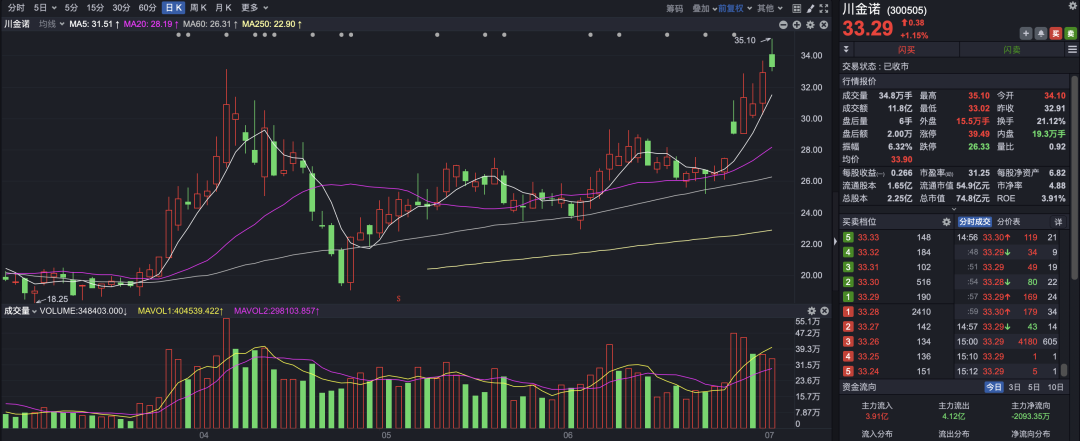Click the red 买 (buy) icon
The image size is (1080, 441).
(x=1054, y=33)
